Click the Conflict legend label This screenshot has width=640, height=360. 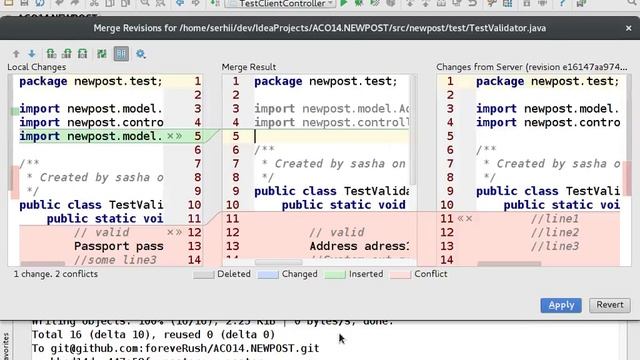(431, 274)
